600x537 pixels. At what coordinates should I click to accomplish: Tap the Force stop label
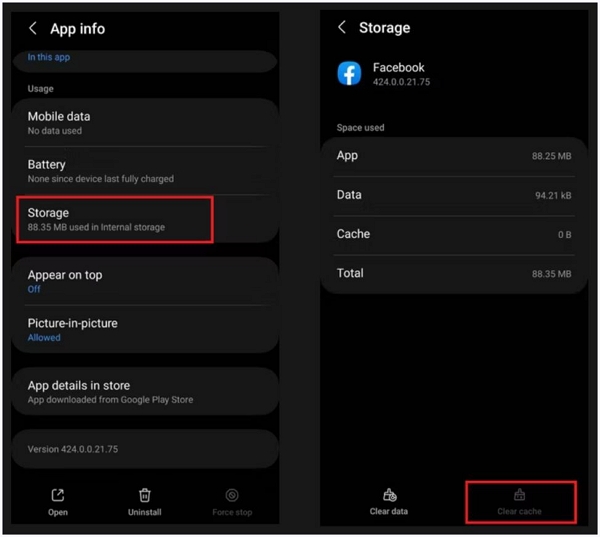232,512
